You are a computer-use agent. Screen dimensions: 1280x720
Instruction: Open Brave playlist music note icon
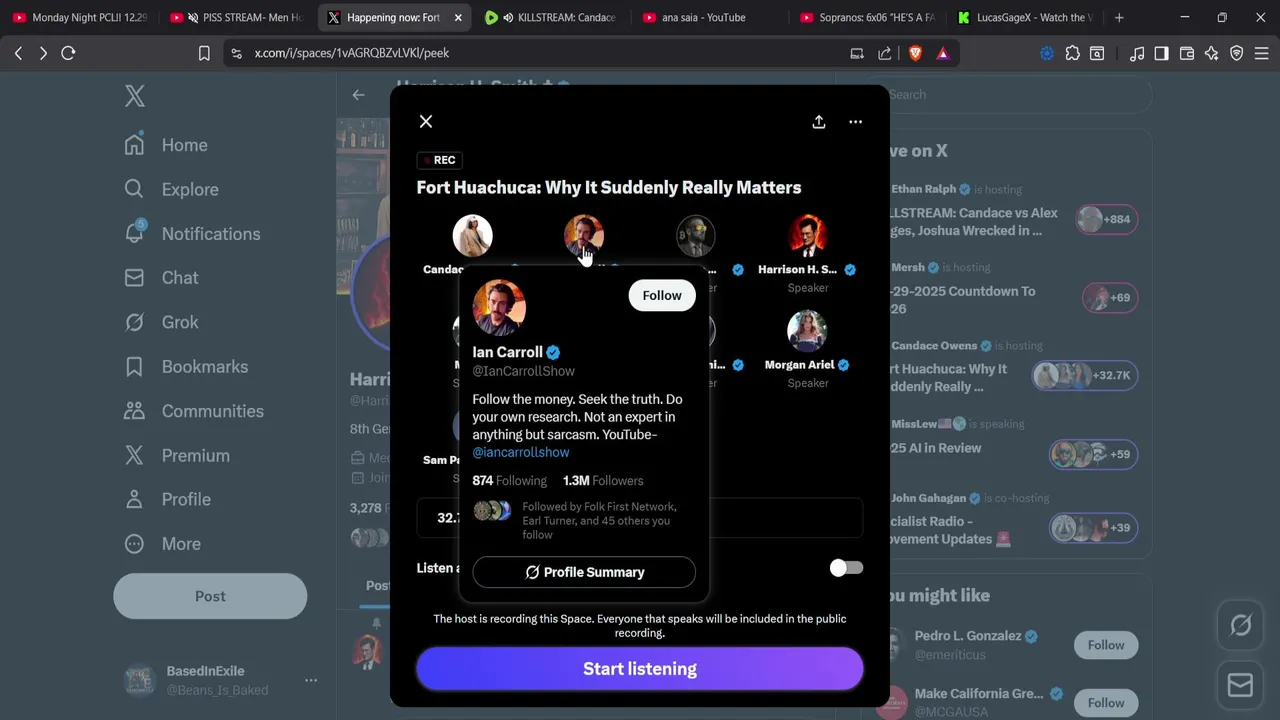[1136, 53]
